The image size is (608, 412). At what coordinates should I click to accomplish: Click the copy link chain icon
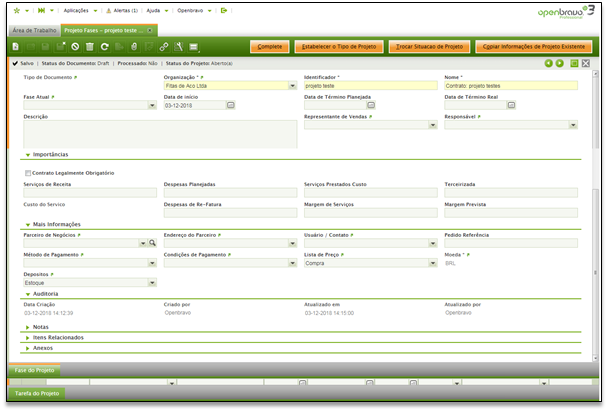click(163, 47)
